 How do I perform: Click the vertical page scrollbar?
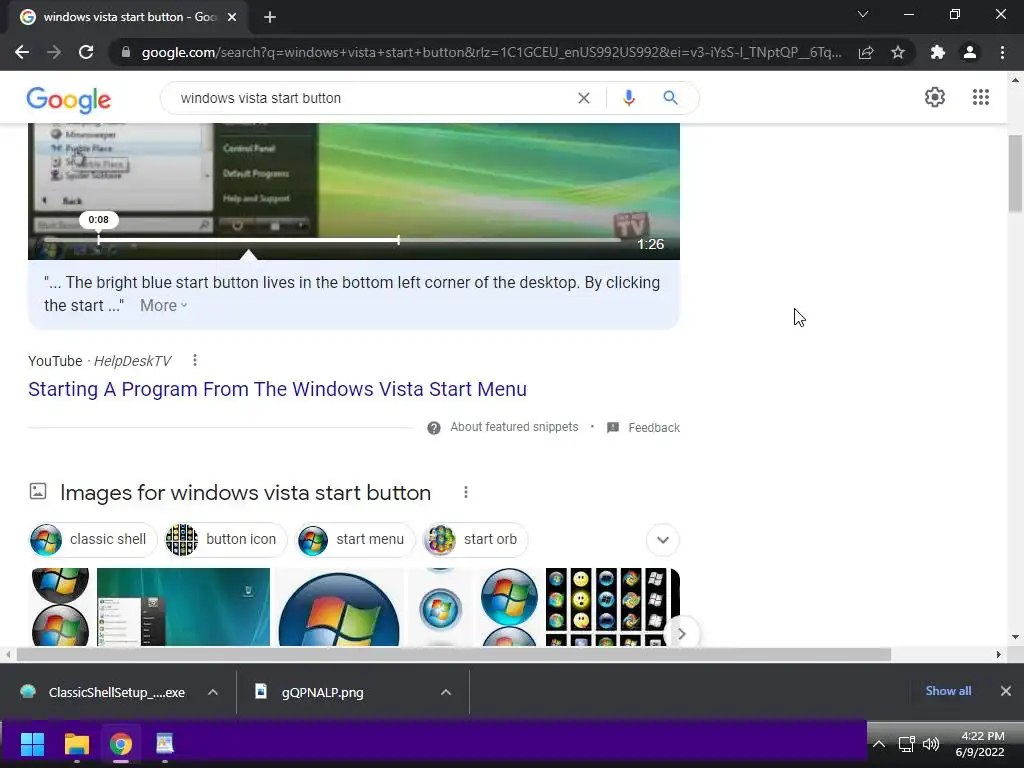coord(1015,174)
